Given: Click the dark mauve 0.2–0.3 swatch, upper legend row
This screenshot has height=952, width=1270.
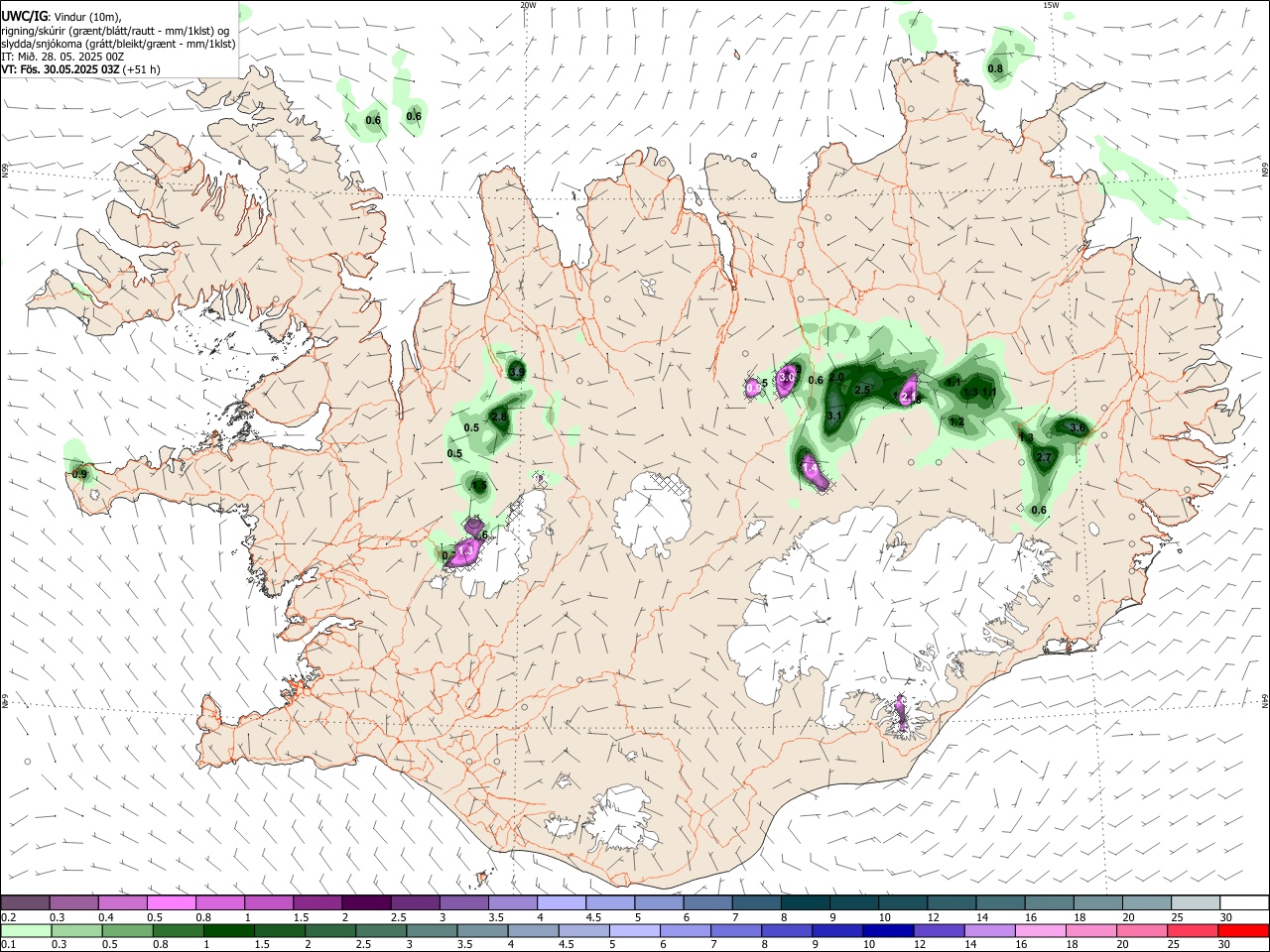Looking at the screenshot, I should point(25,903).
